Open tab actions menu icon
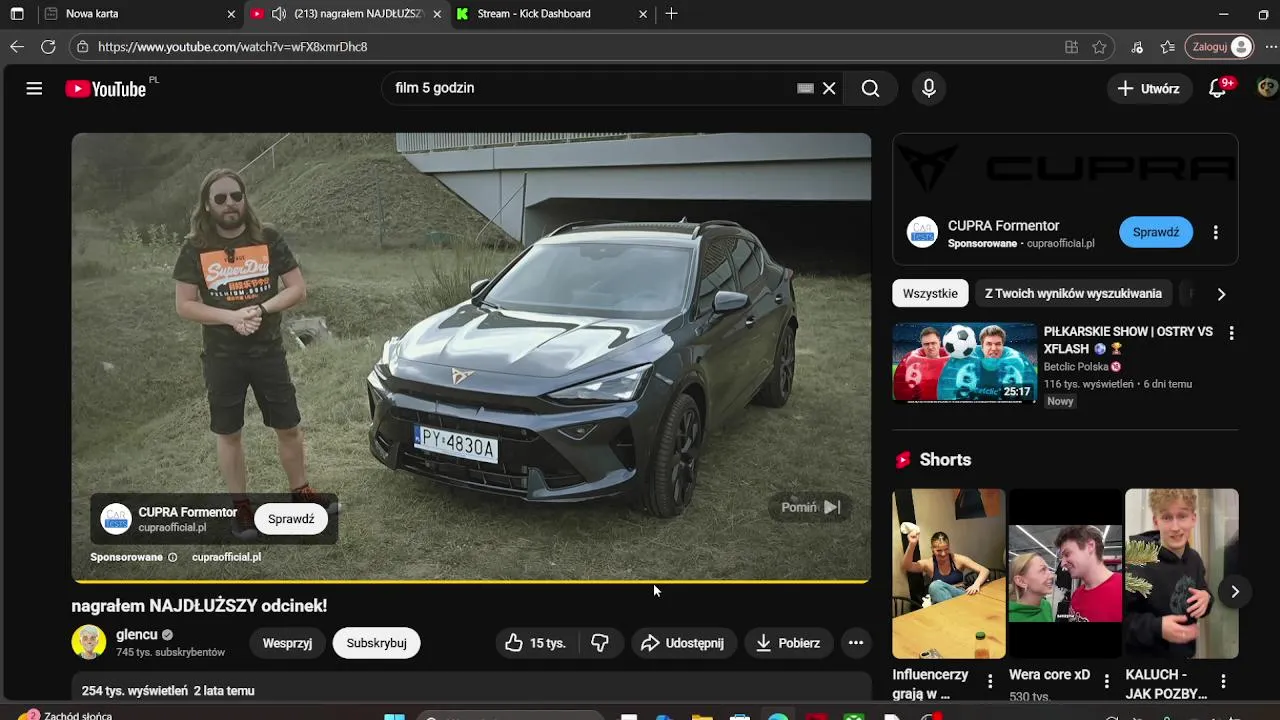This screenshot has width=1280, height=720. pyautogui.click(x=17, y=14)
